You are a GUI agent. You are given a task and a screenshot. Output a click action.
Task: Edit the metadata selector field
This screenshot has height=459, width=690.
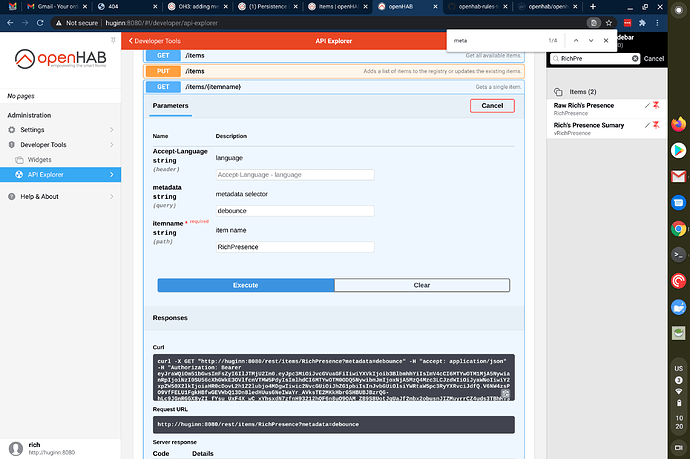tap(295, 211)
